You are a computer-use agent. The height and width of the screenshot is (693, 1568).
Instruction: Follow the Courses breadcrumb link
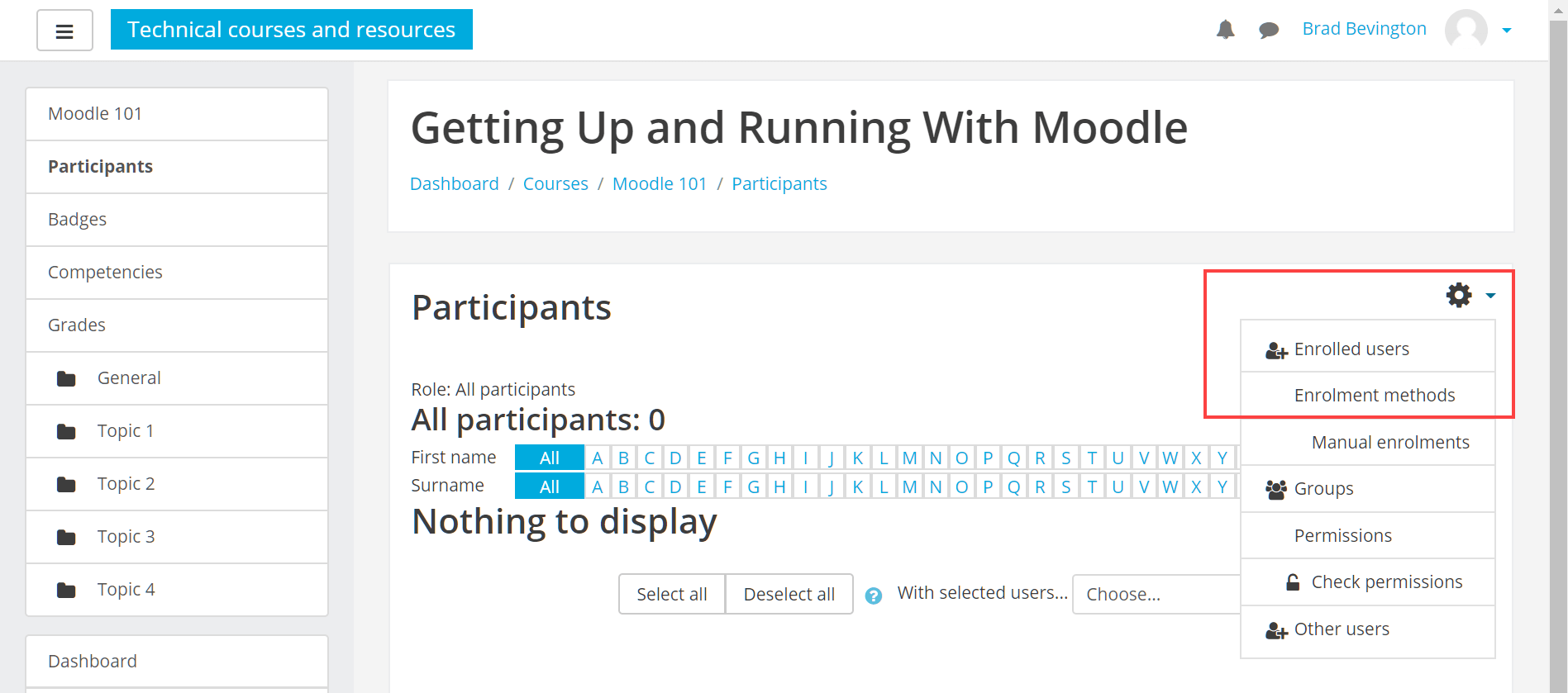[x=555, y=184]
